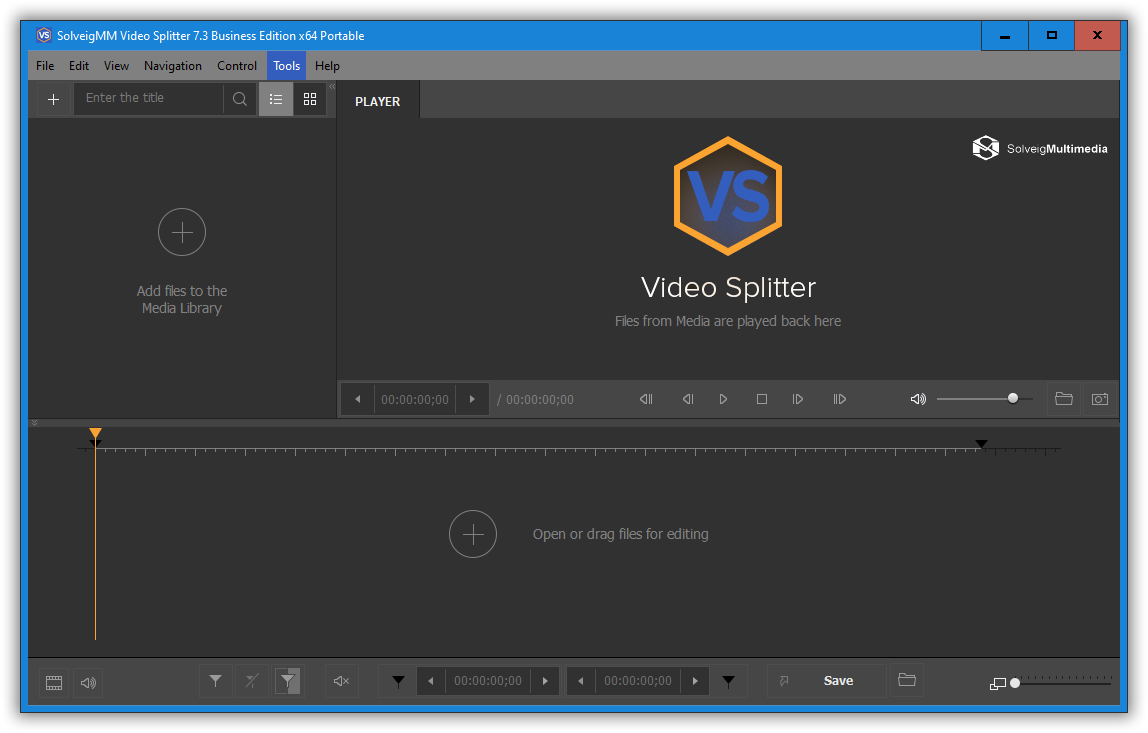
Task: Step back one frame
Action: [x=687, y=399]
